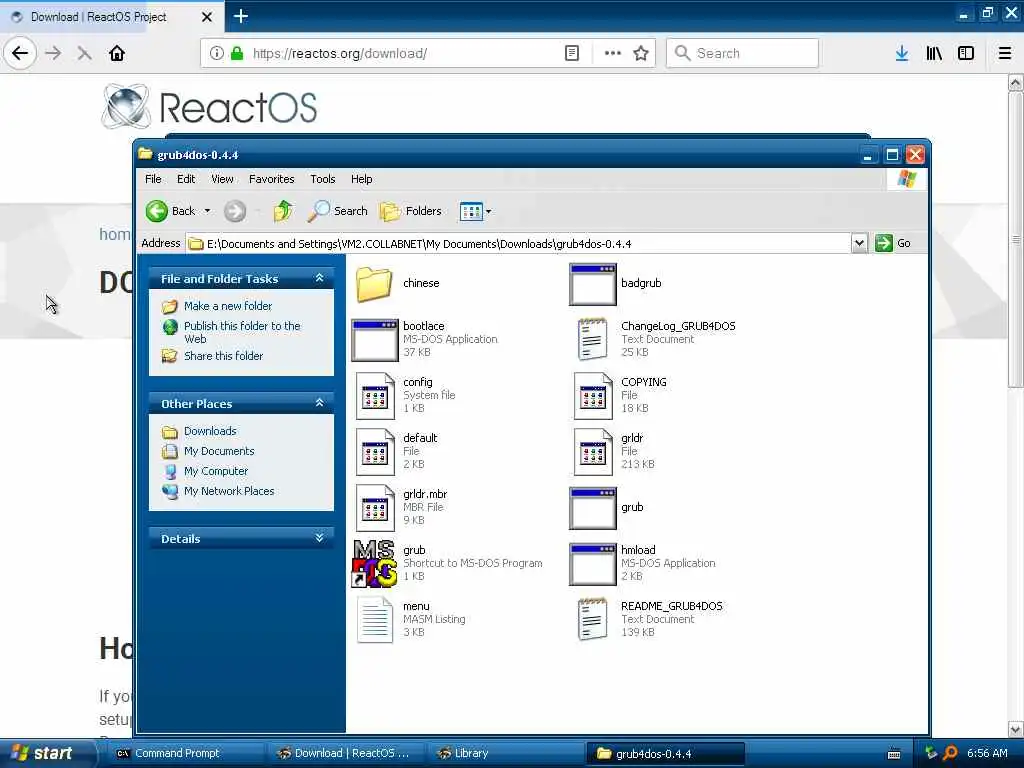Bookmark this page with the star icon
Screen dimensions: 1024x768
[x=641, y=54]
